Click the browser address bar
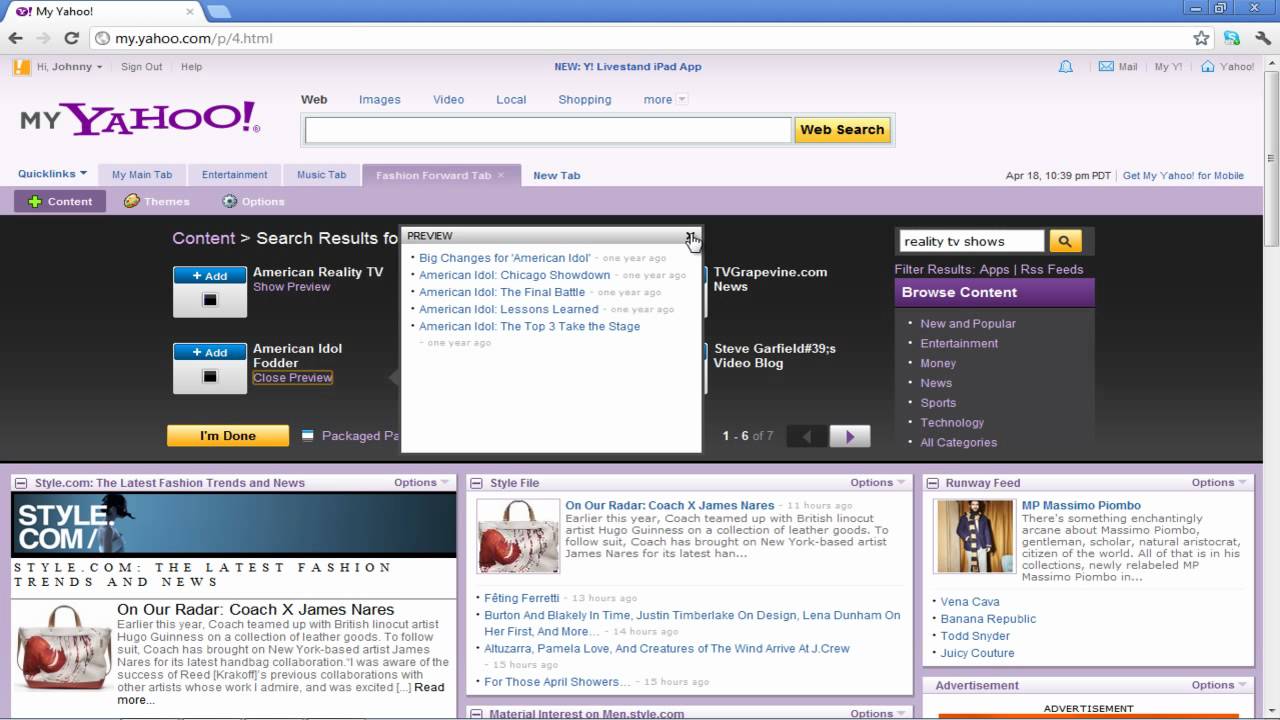The height and width of the screenshot is (720, 1280). [640, 38]
